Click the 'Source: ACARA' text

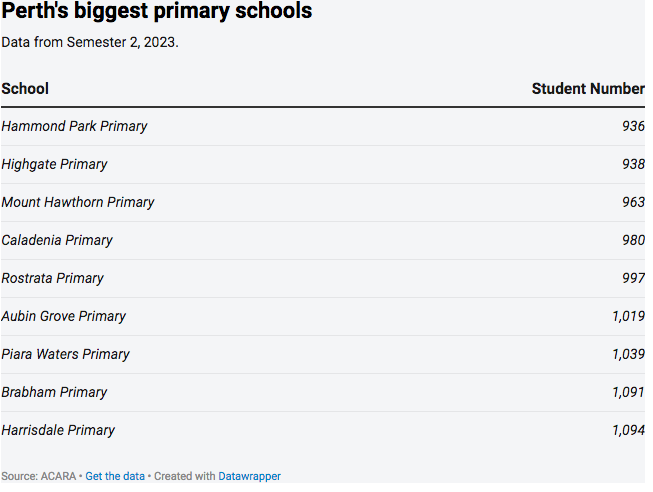tap(39, 476)
